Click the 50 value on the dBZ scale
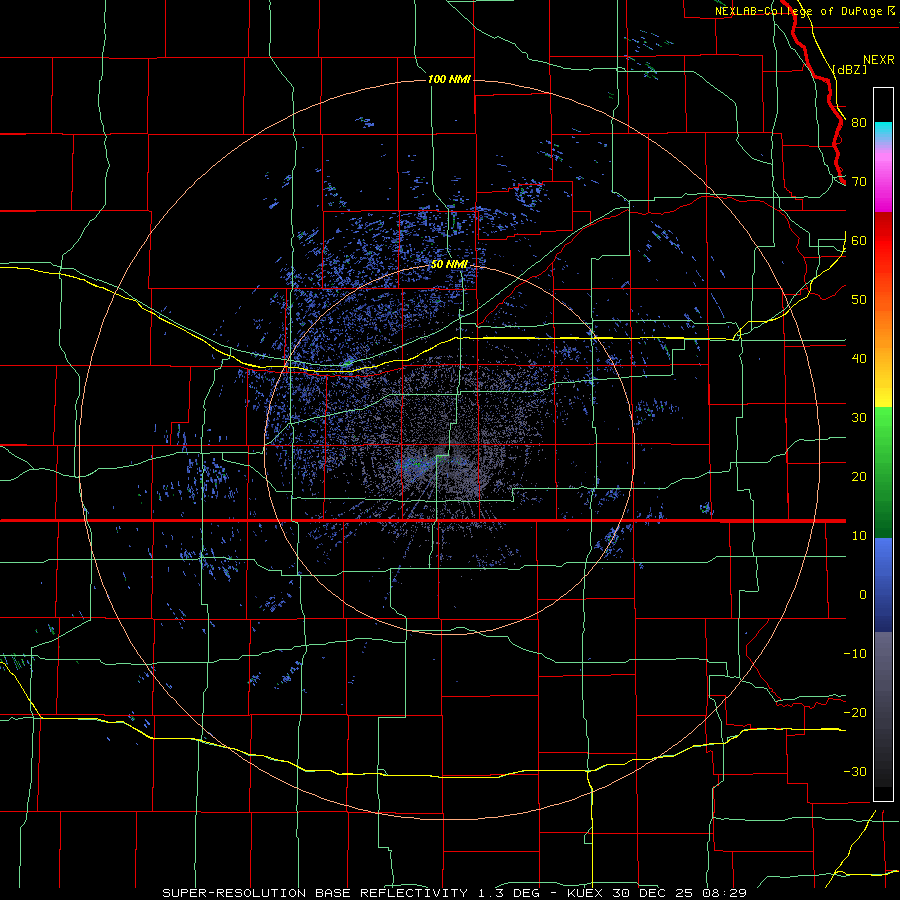The image size is (900, 900). pyautogui.click(x=859, y=300)
